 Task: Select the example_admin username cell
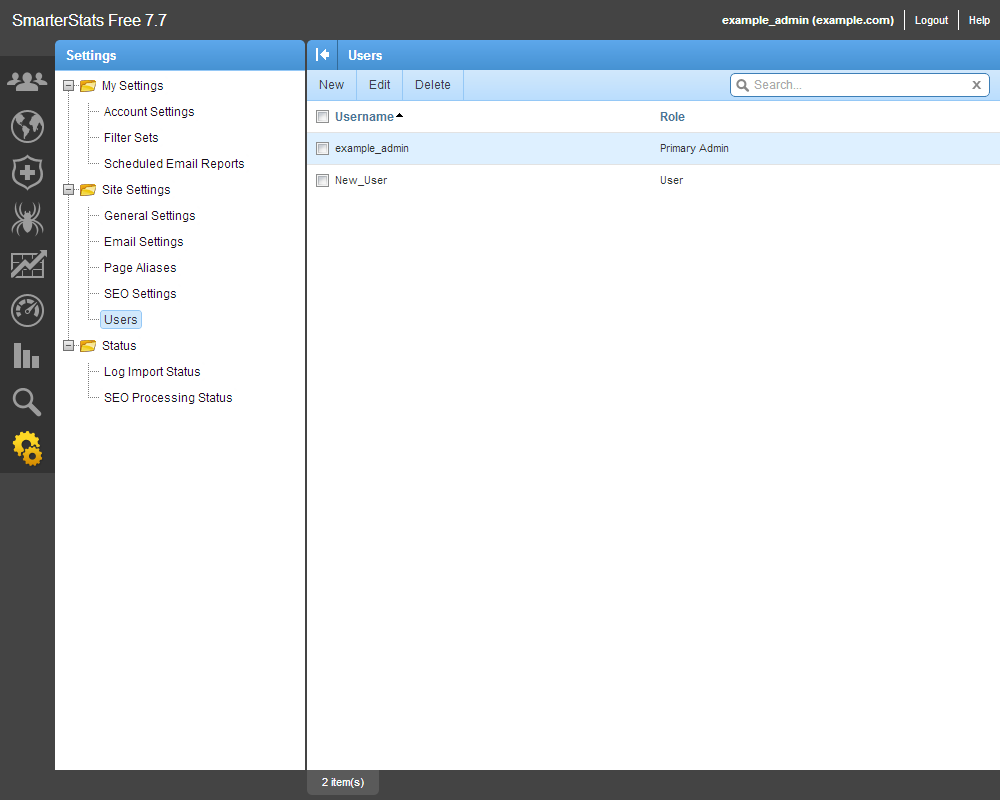pyautogui.click(x=372, y=149)
